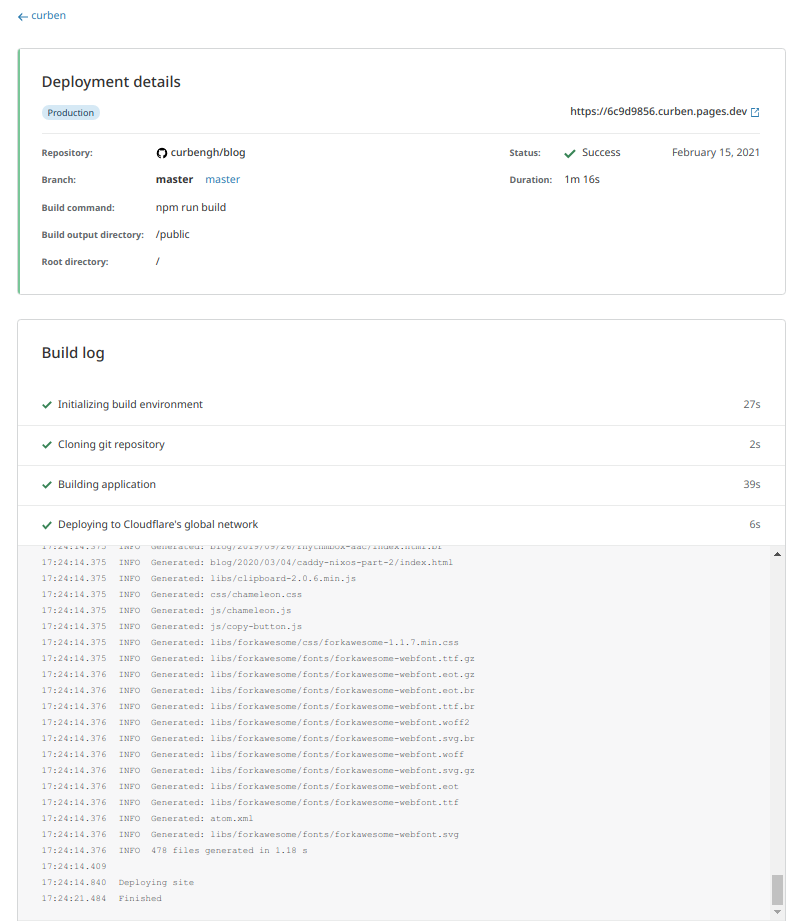Screen dimensions: 798x921
Task: Click the build log scrollbar down arrow
Action: click(777, 912)
